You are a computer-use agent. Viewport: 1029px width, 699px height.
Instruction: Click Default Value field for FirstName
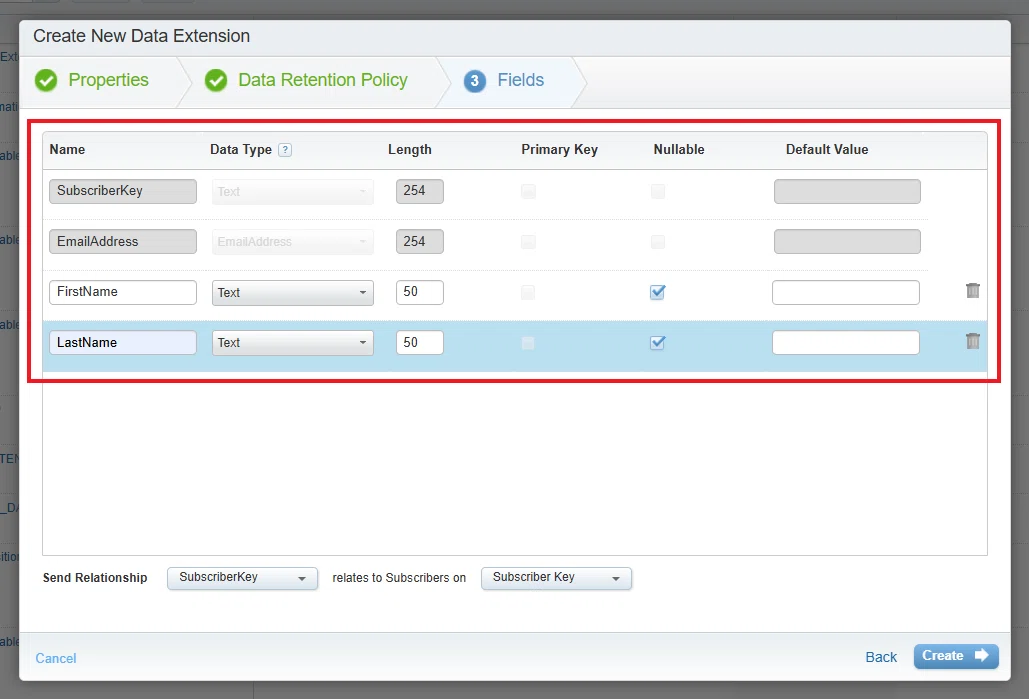click(846, 292)
